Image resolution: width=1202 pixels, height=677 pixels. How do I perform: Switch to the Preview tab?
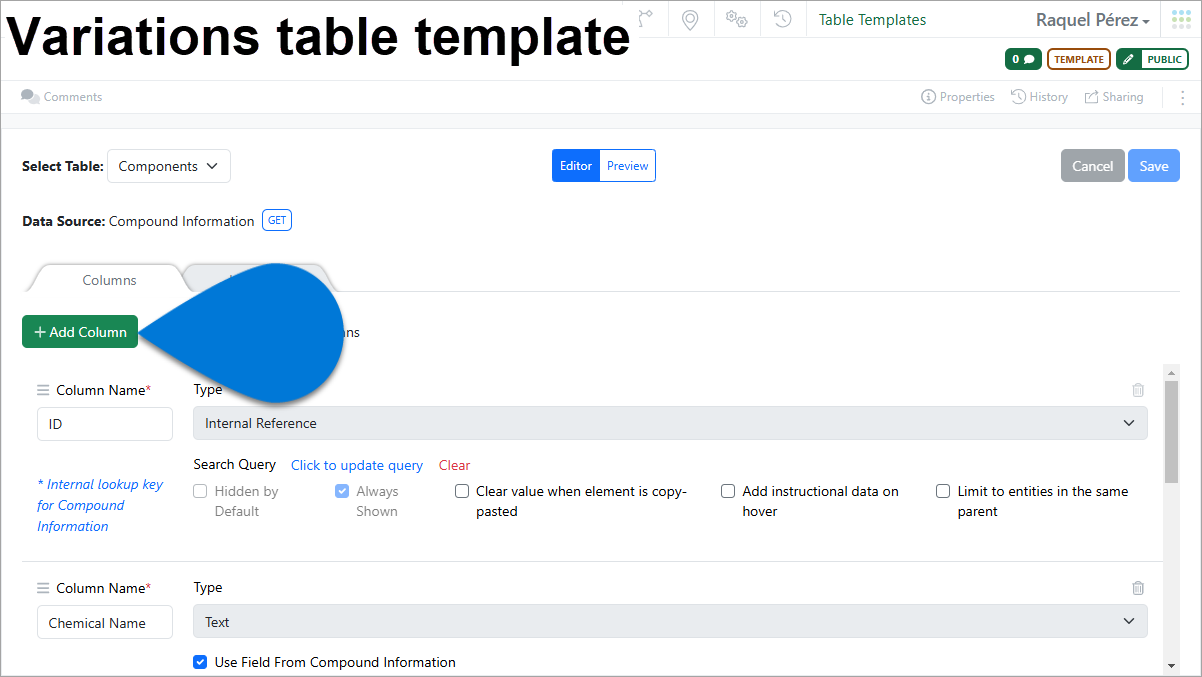pyautogui.click(x=627, y=166)
